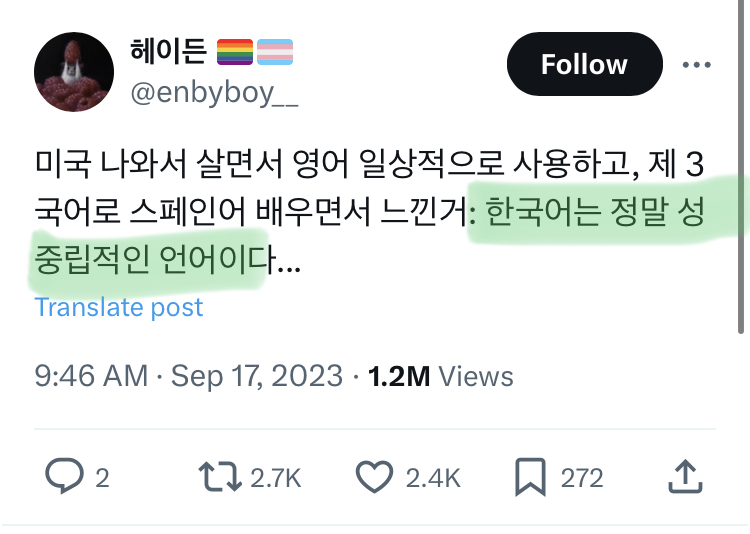Viewport: 750px width, 534px height.
Task: Click the reply count of 2
Action: [x=102, y=478]
